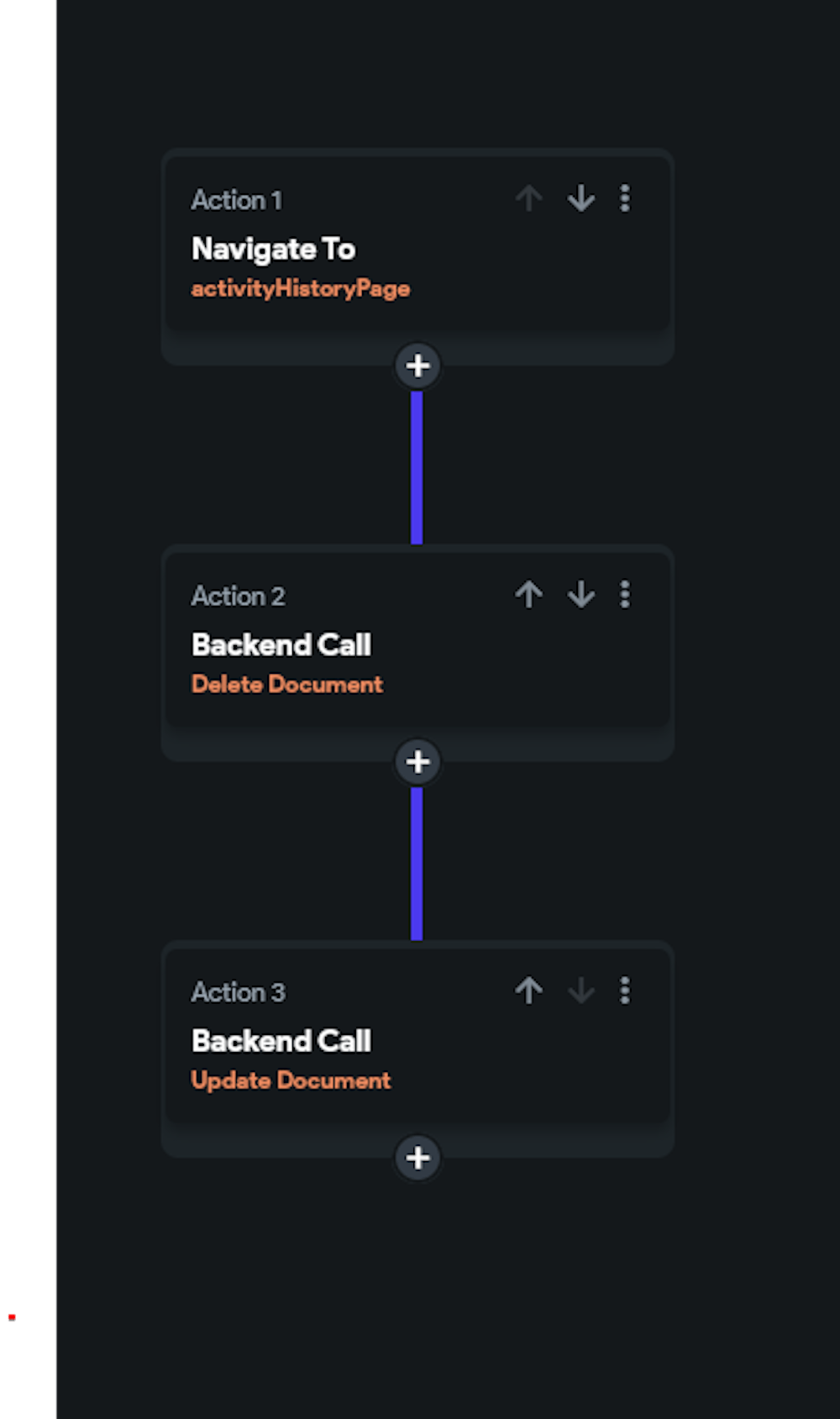Add action after Update Document card
The height and width of the screenshot is (1419, 840).
(417, 1158)
